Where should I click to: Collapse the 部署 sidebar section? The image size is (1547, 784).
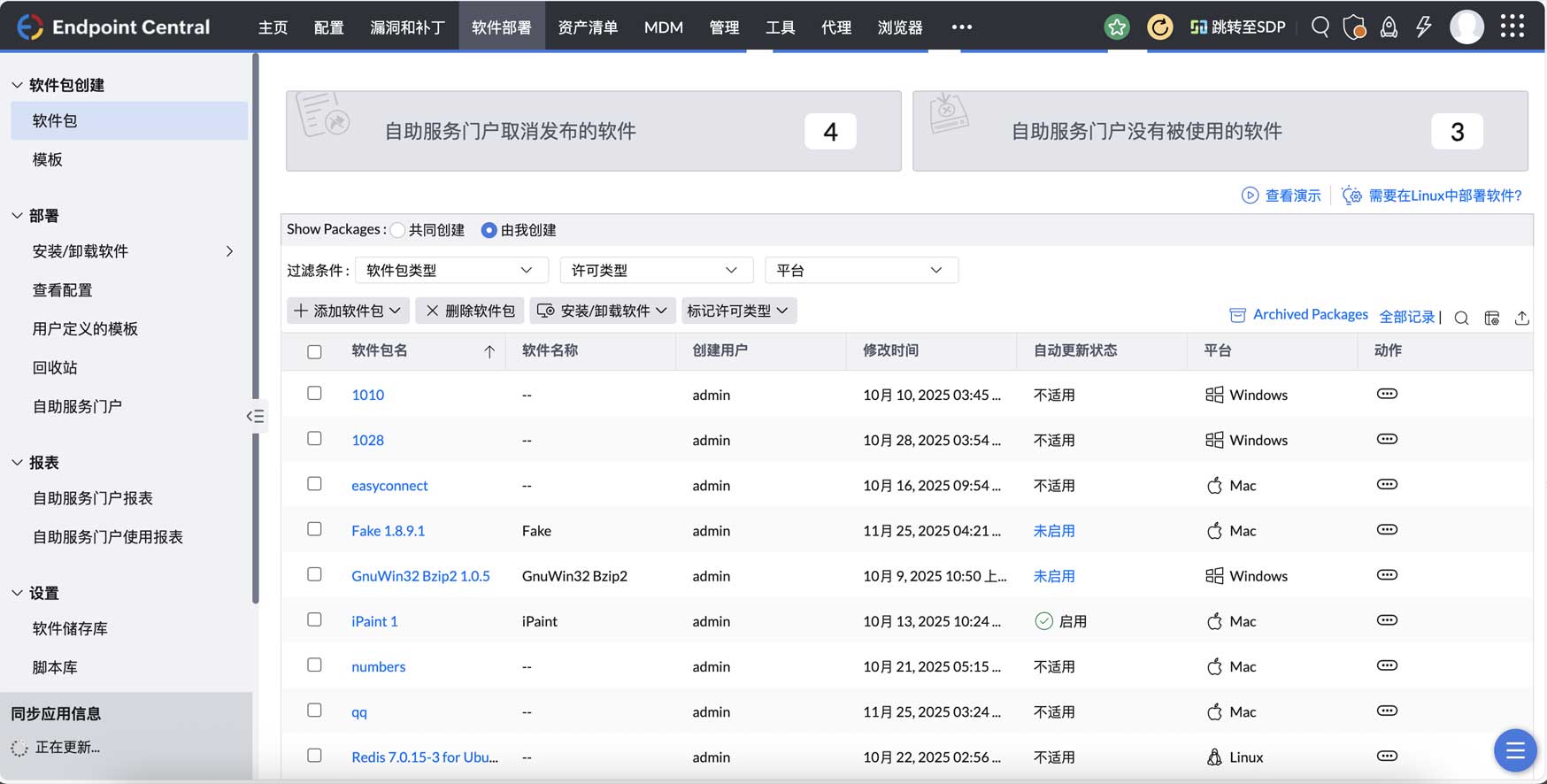pyautogui.click(x=17, y=215)
